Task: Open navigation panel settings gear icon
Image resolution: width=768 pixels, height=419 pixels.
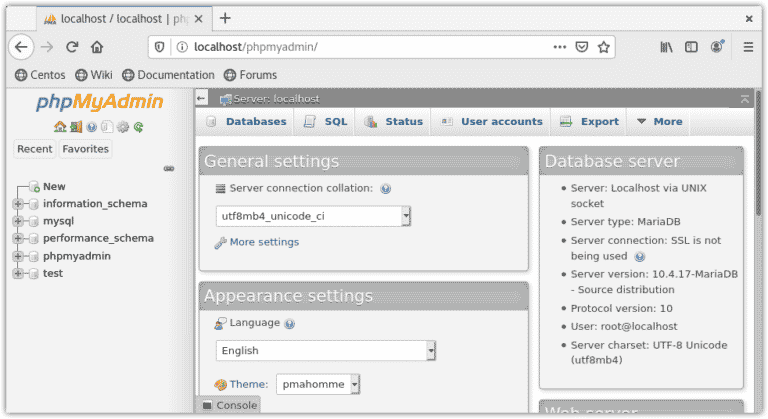Action: [123, 127]
